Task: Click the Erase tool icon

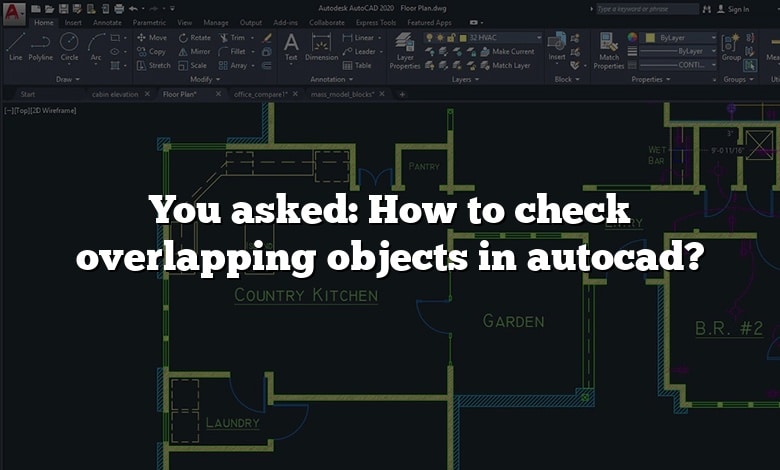Action: click(x=267, y=38)
